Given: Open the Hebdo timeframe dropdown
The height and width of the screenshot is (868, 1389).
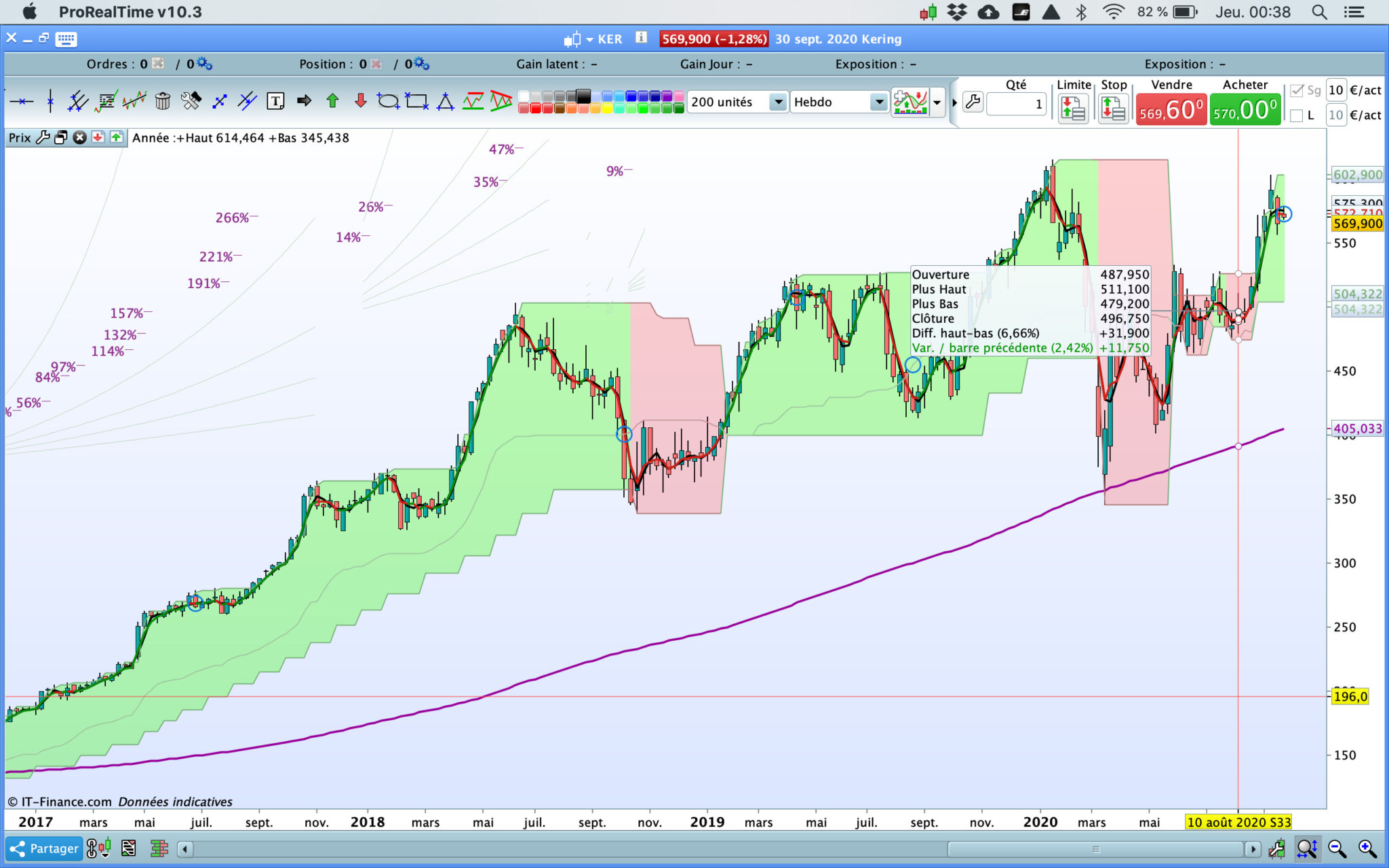Looking at the screenshot, I should point(879,102).
